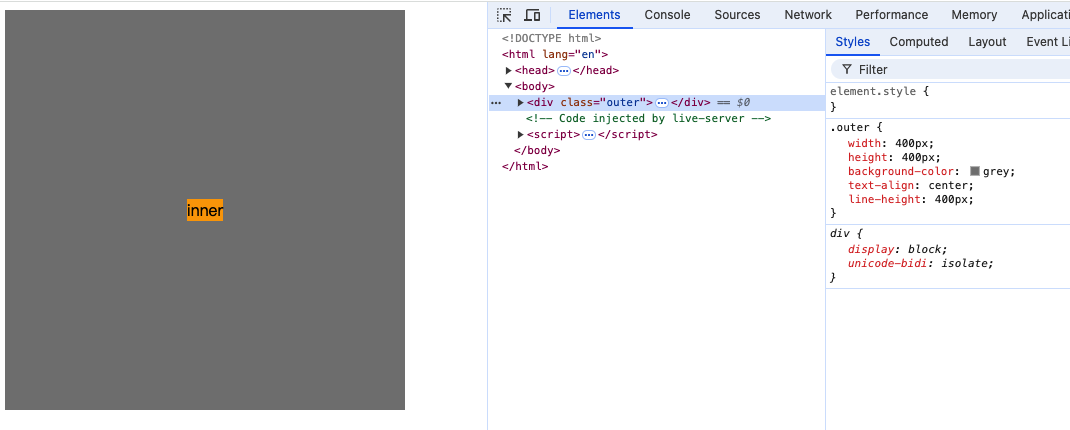Select the Computed sub-tab

tap(919, 42)
